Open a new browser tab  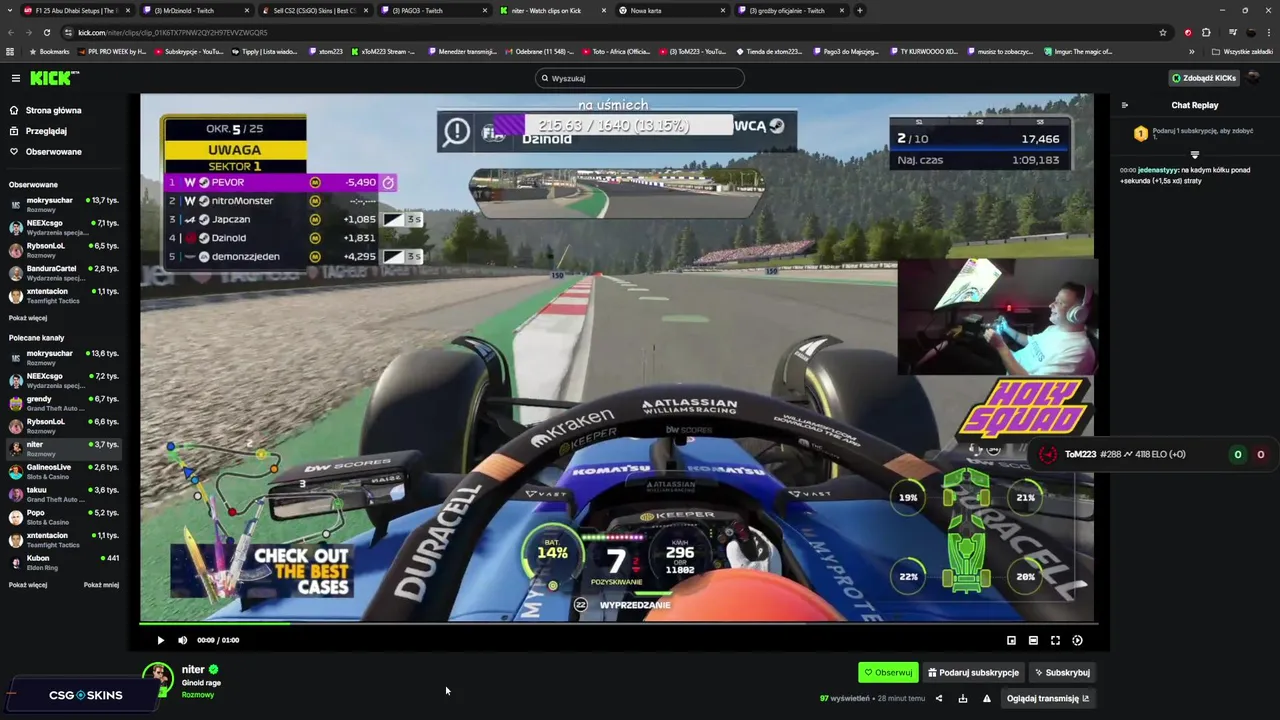[860, 10]
